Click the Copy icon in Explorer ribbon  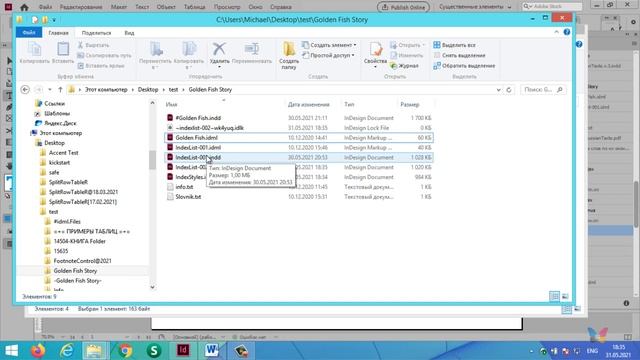click(34, 49)
